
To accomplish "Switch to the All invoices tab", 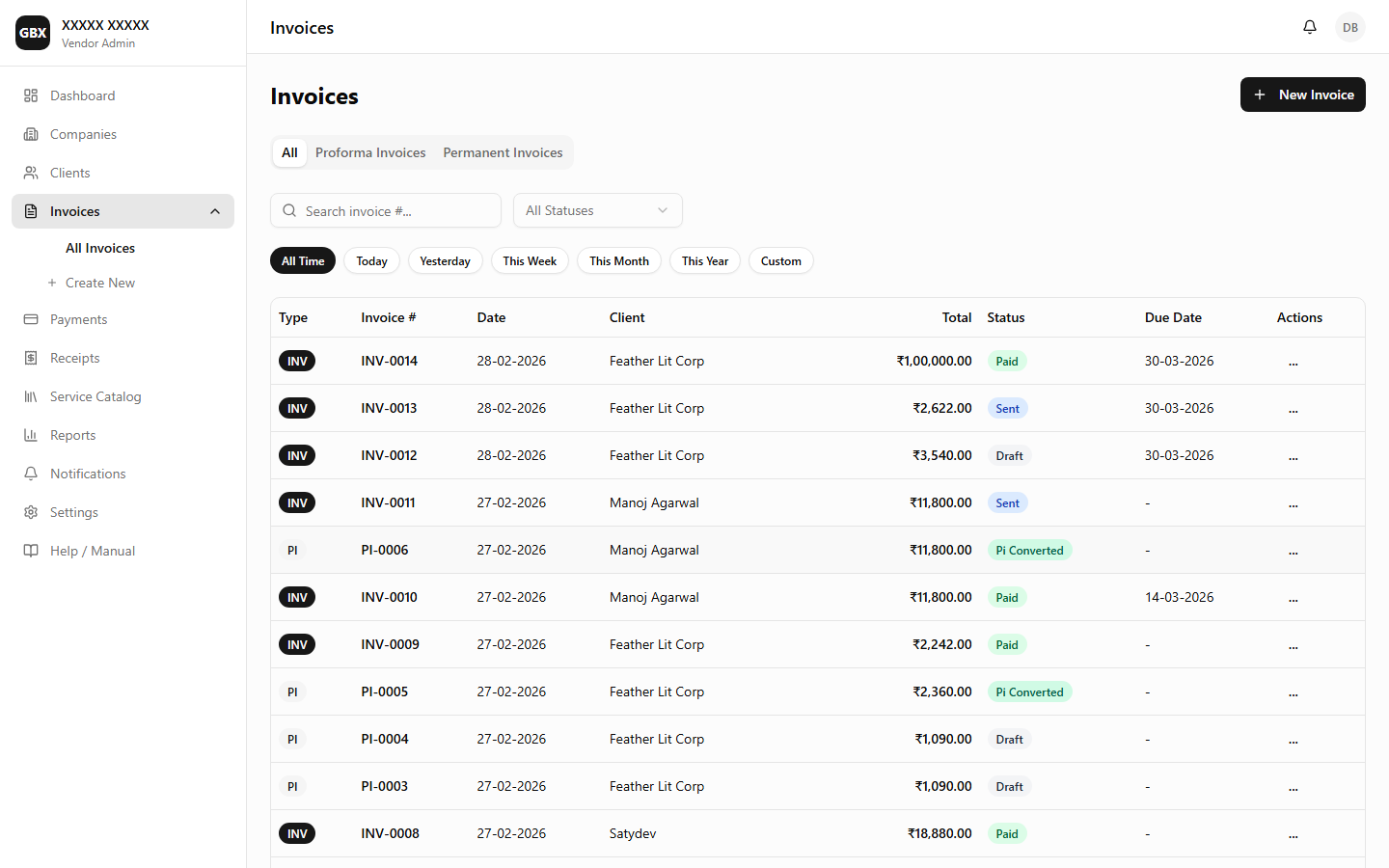I will (x=289, y=152).
